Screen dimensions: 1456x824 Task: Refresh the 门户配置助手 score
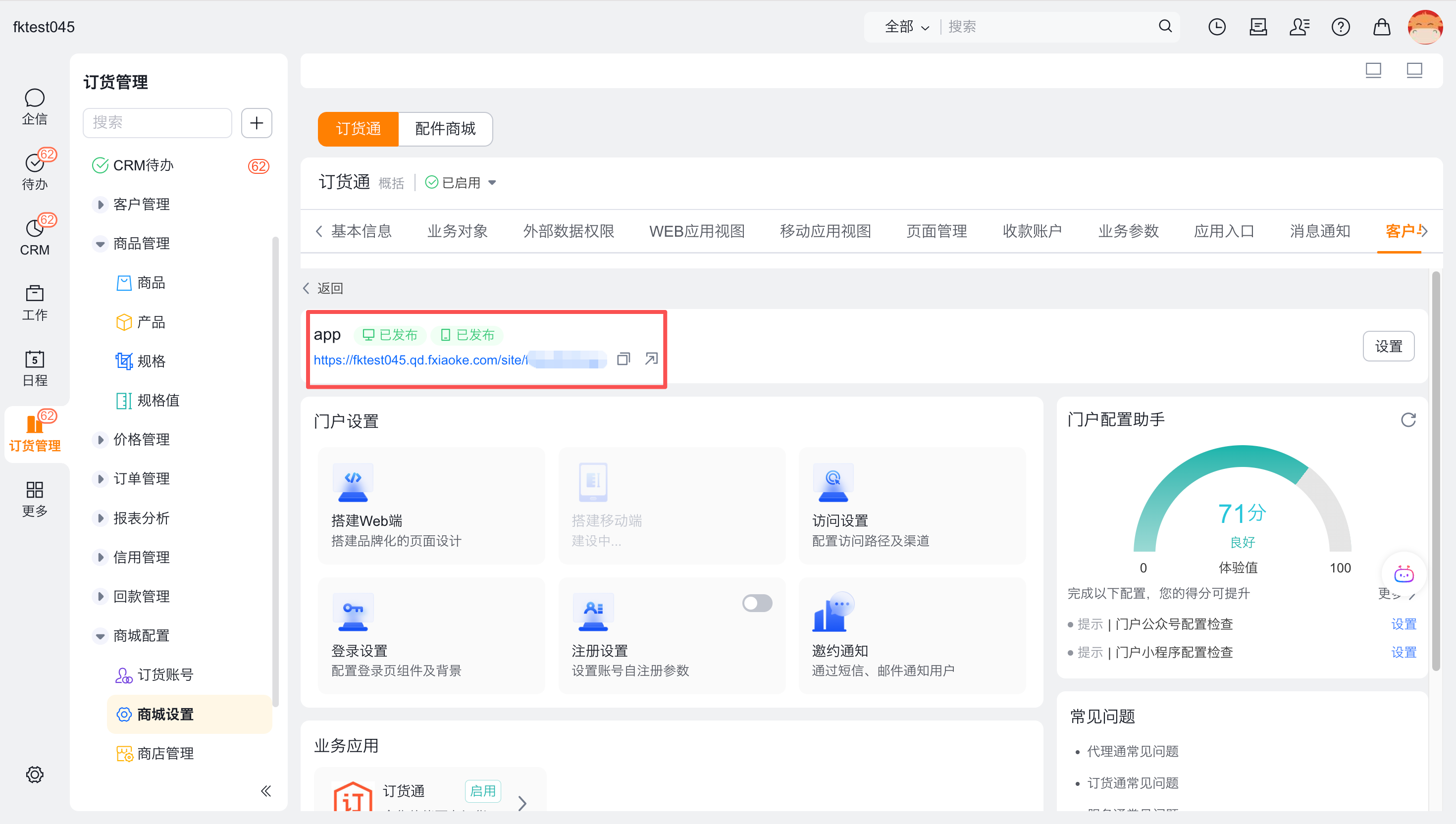click(1408, 420)
